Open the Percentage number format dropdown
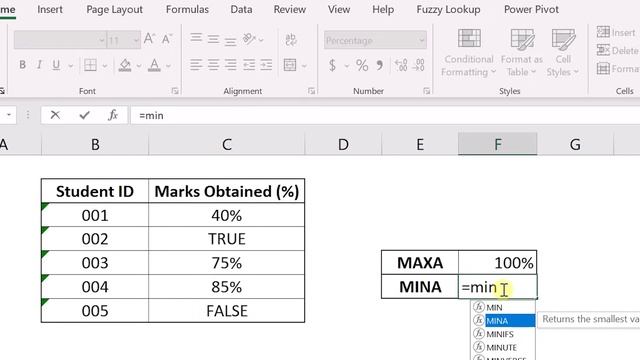 tap(375, 40)
